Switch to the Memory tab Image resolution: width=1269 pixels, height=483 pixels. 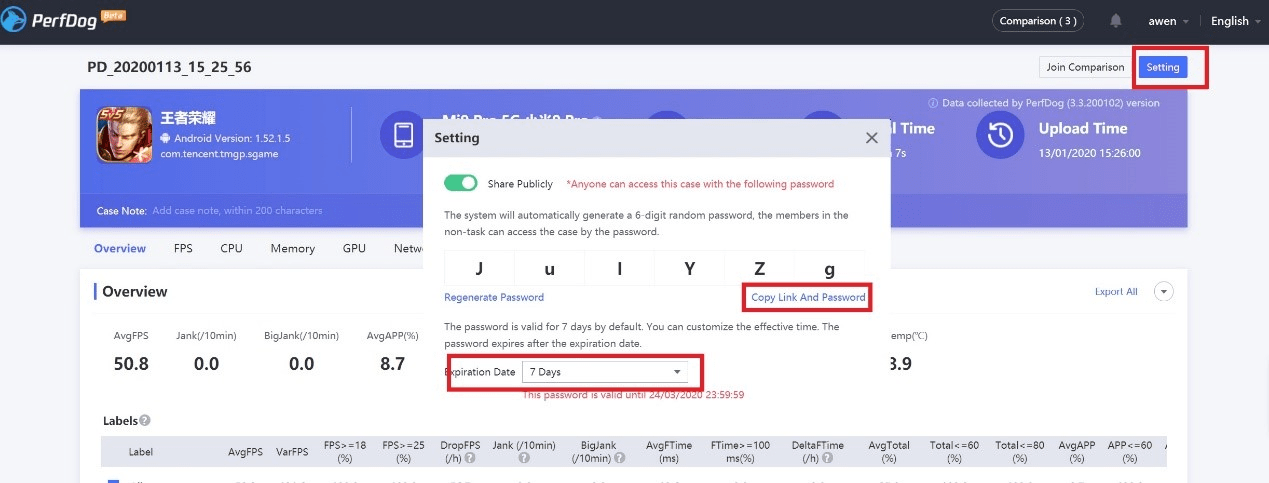click(x=292, y=248)
